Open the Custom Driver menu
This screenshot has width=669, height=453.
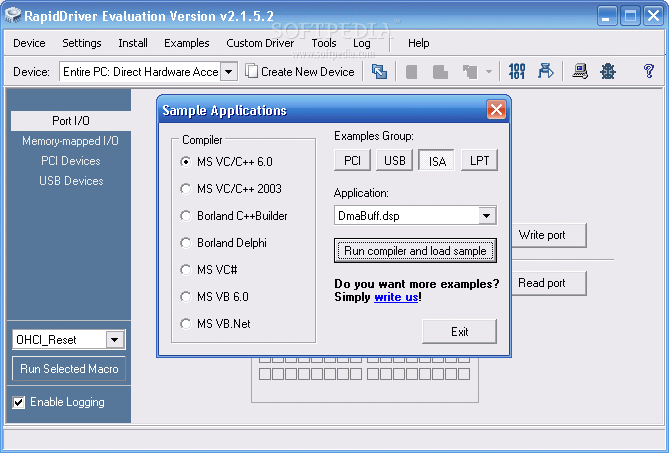click(260, 43)
